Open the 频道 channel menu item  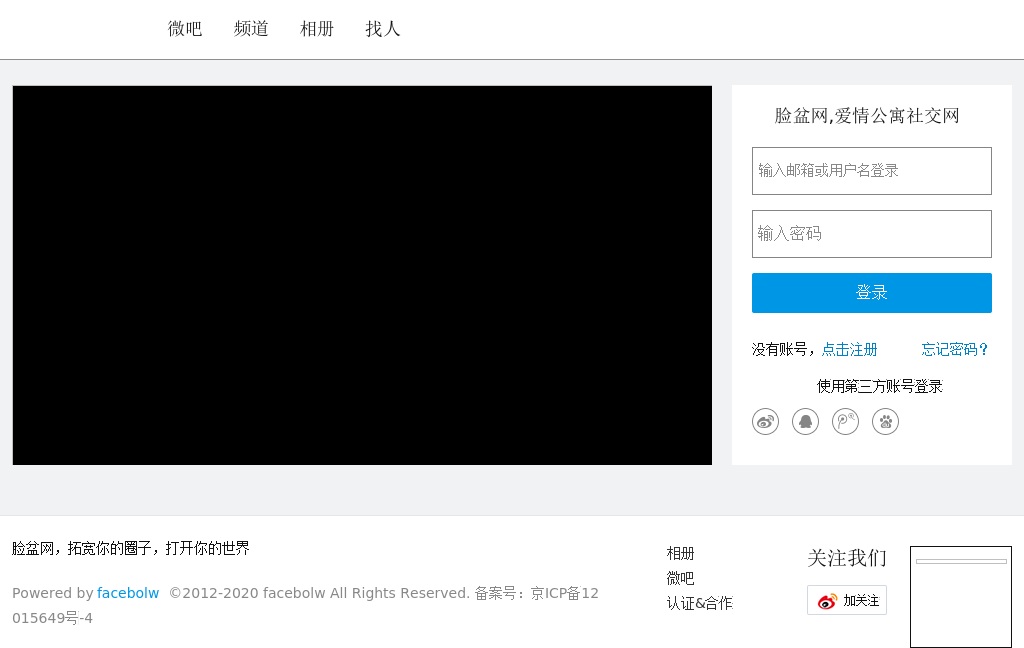click(x=251, y=29)
